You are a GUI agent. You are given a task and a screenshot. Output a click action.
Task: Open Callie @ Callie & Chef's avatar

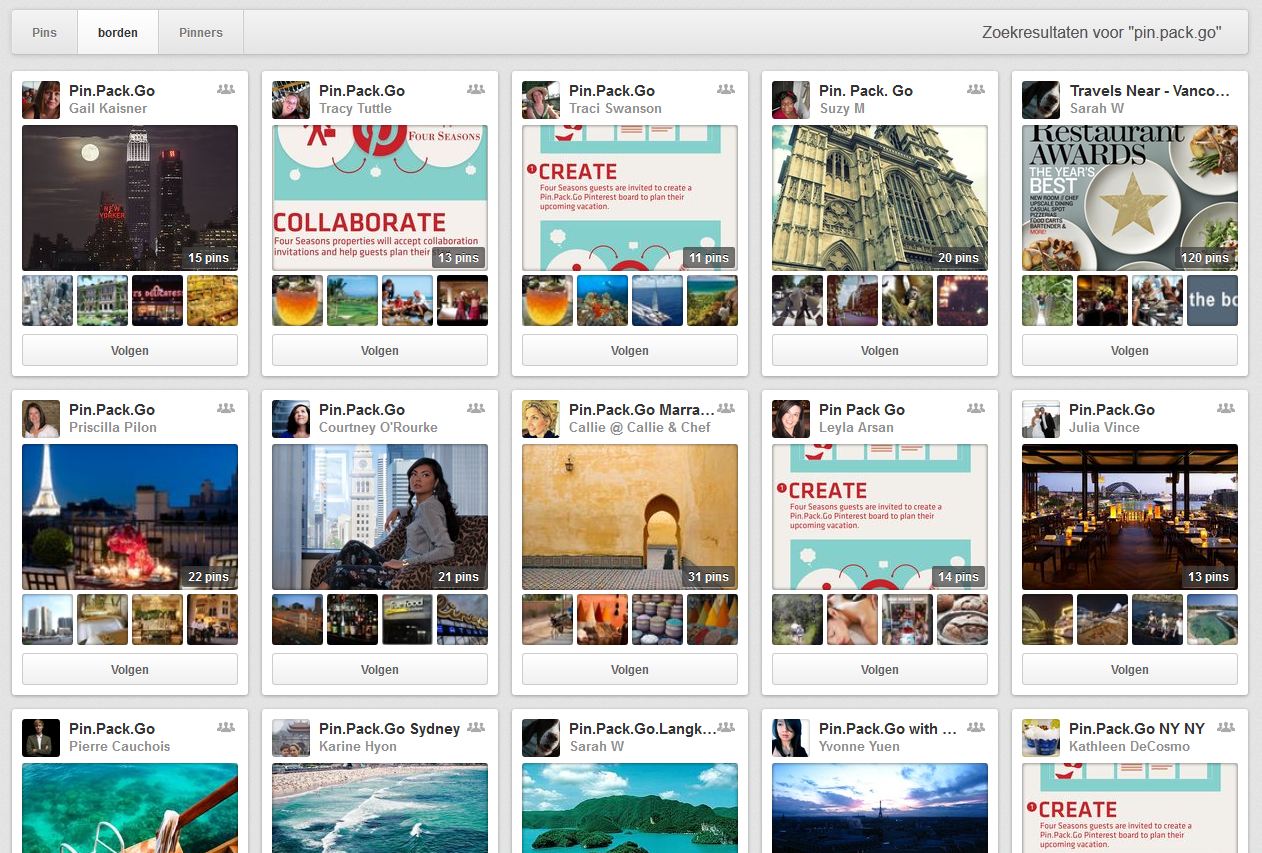click(x=541, y=419)
